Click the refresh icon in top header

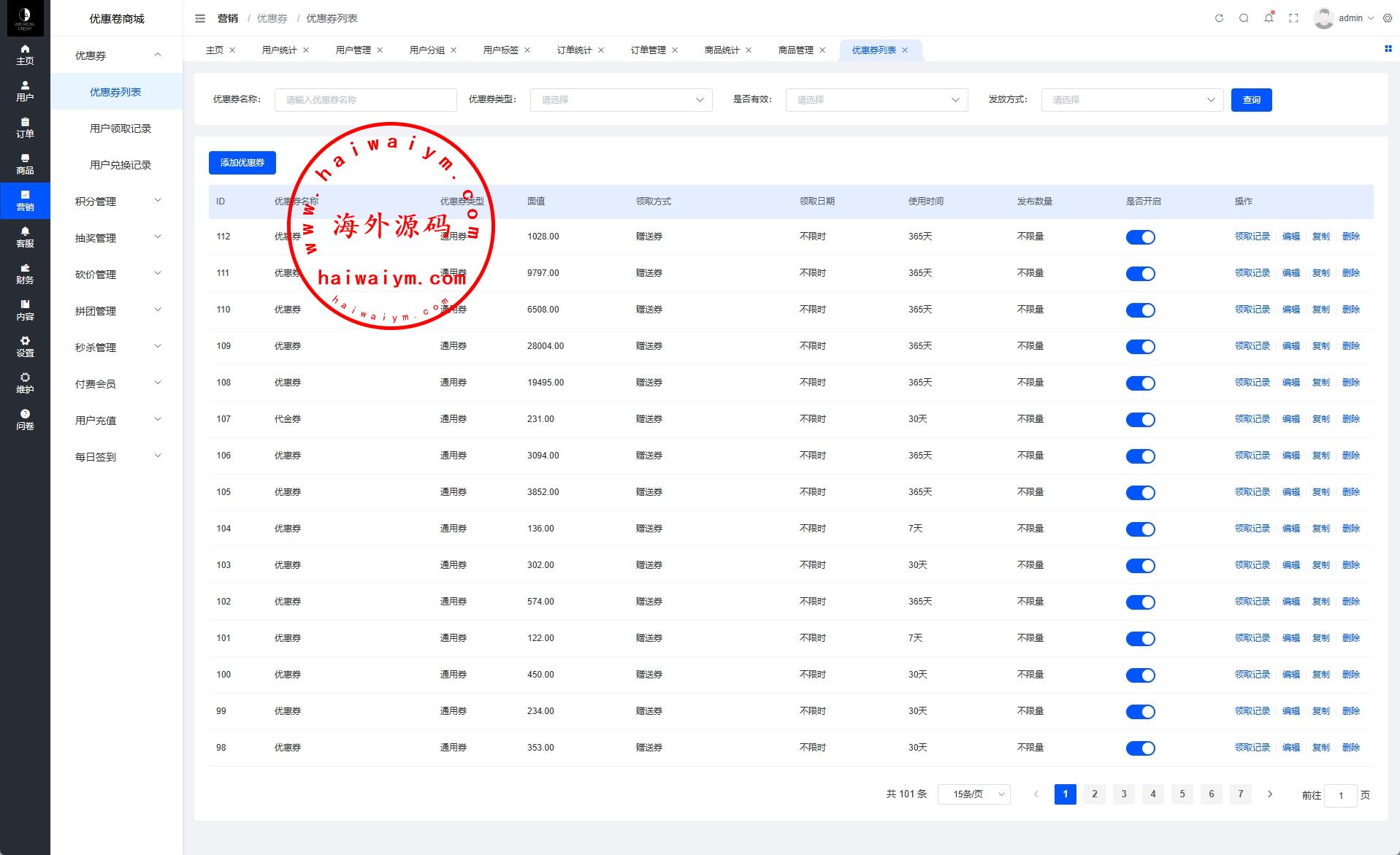point(1219,18)
